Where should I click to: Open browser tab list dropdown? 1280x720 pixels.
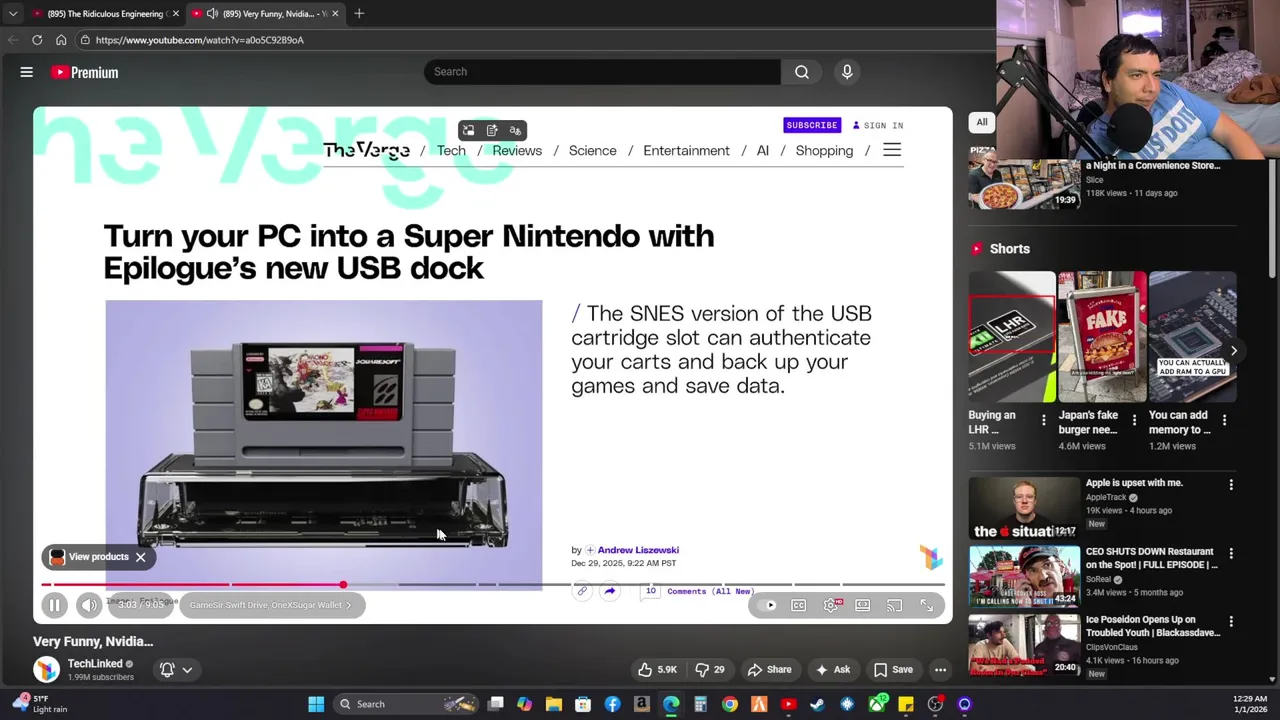12,14
